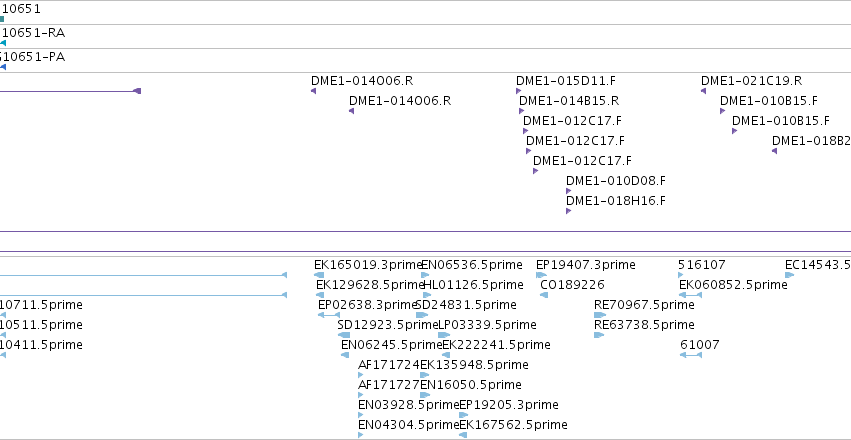Click the cyan arrow under 10651-RA
The image size is (851, 440).
3,43
